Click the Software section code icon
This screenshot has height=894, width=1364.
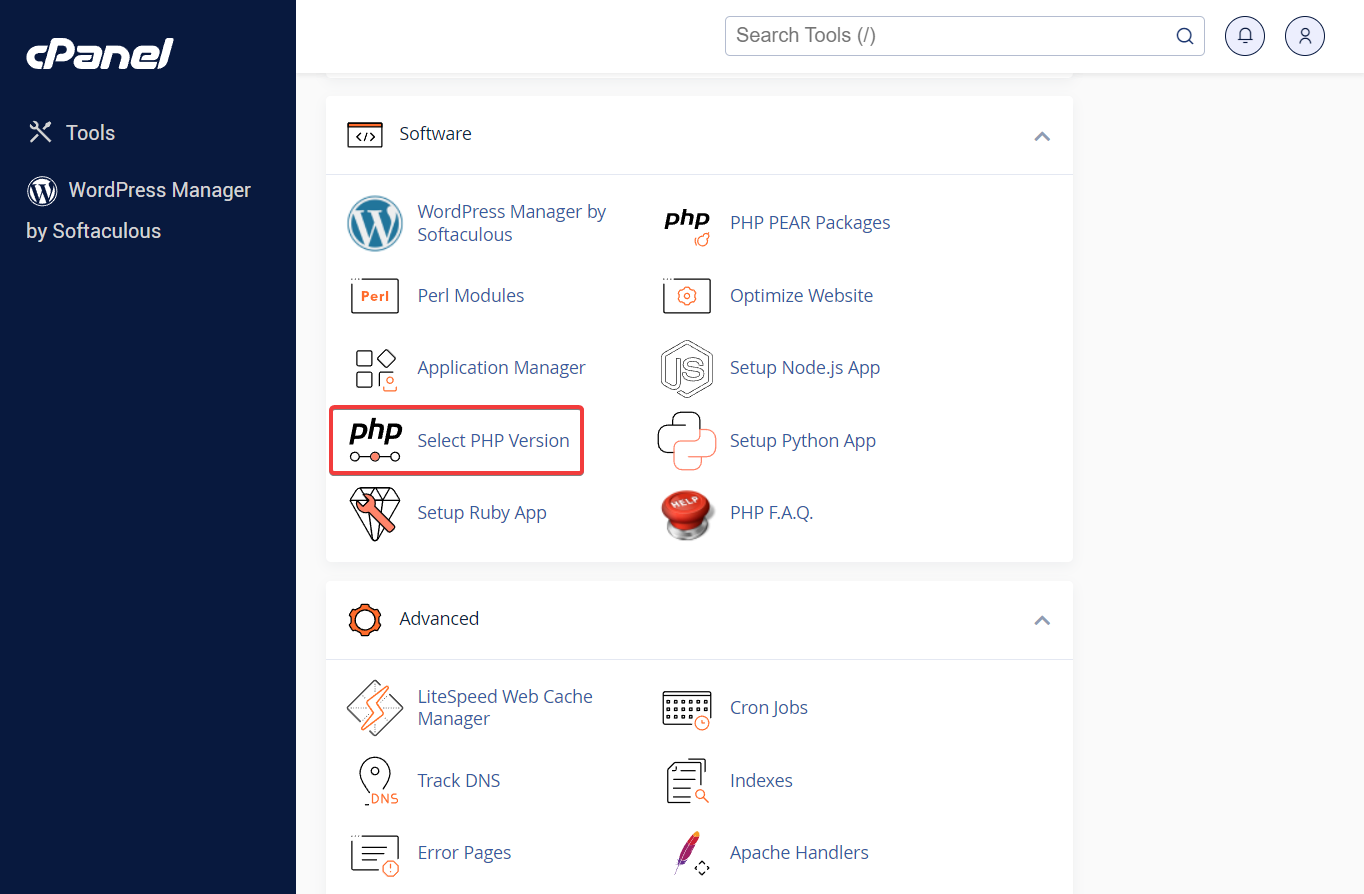[365, 134]
